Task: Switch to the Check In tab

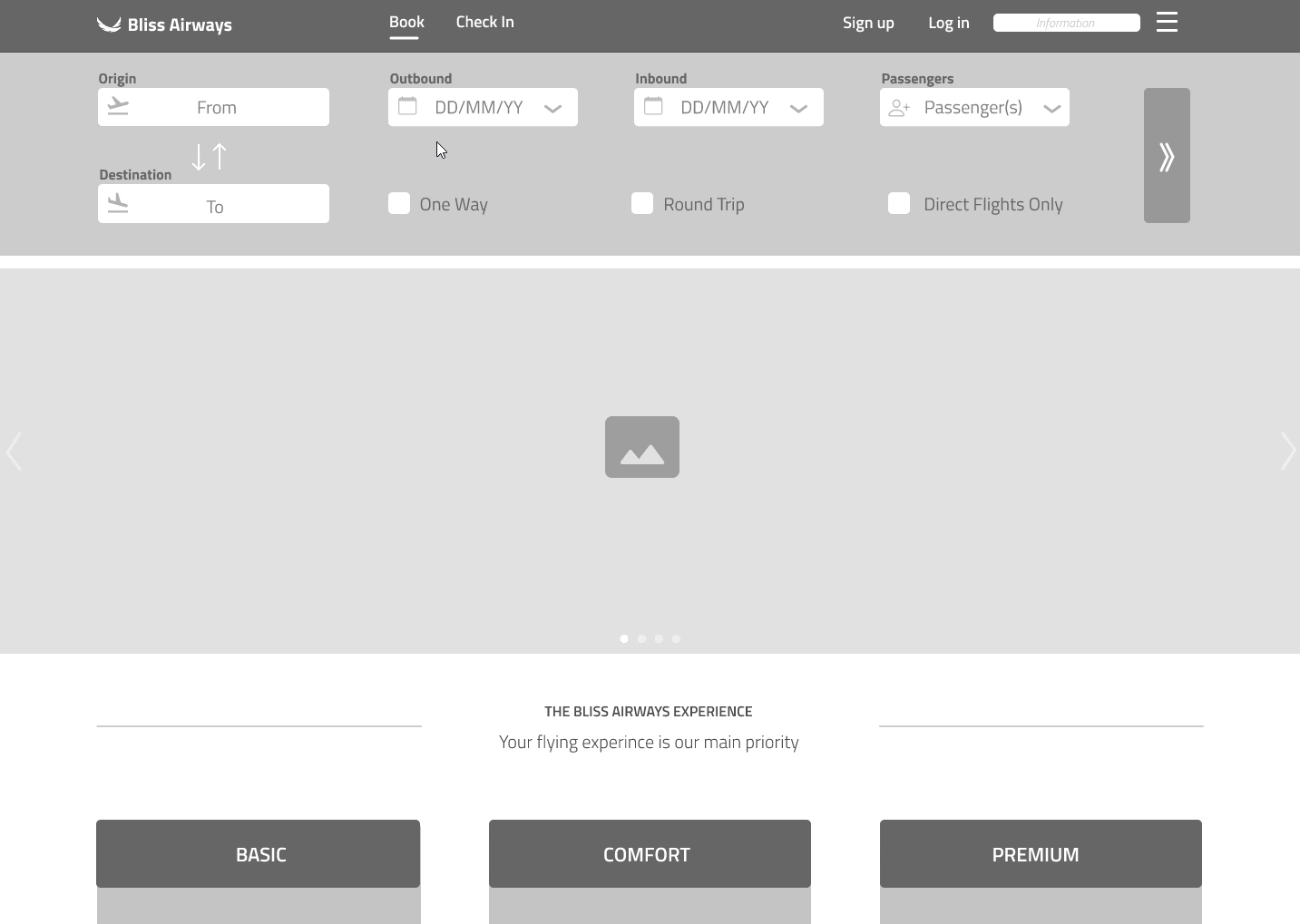Action: 484,22
